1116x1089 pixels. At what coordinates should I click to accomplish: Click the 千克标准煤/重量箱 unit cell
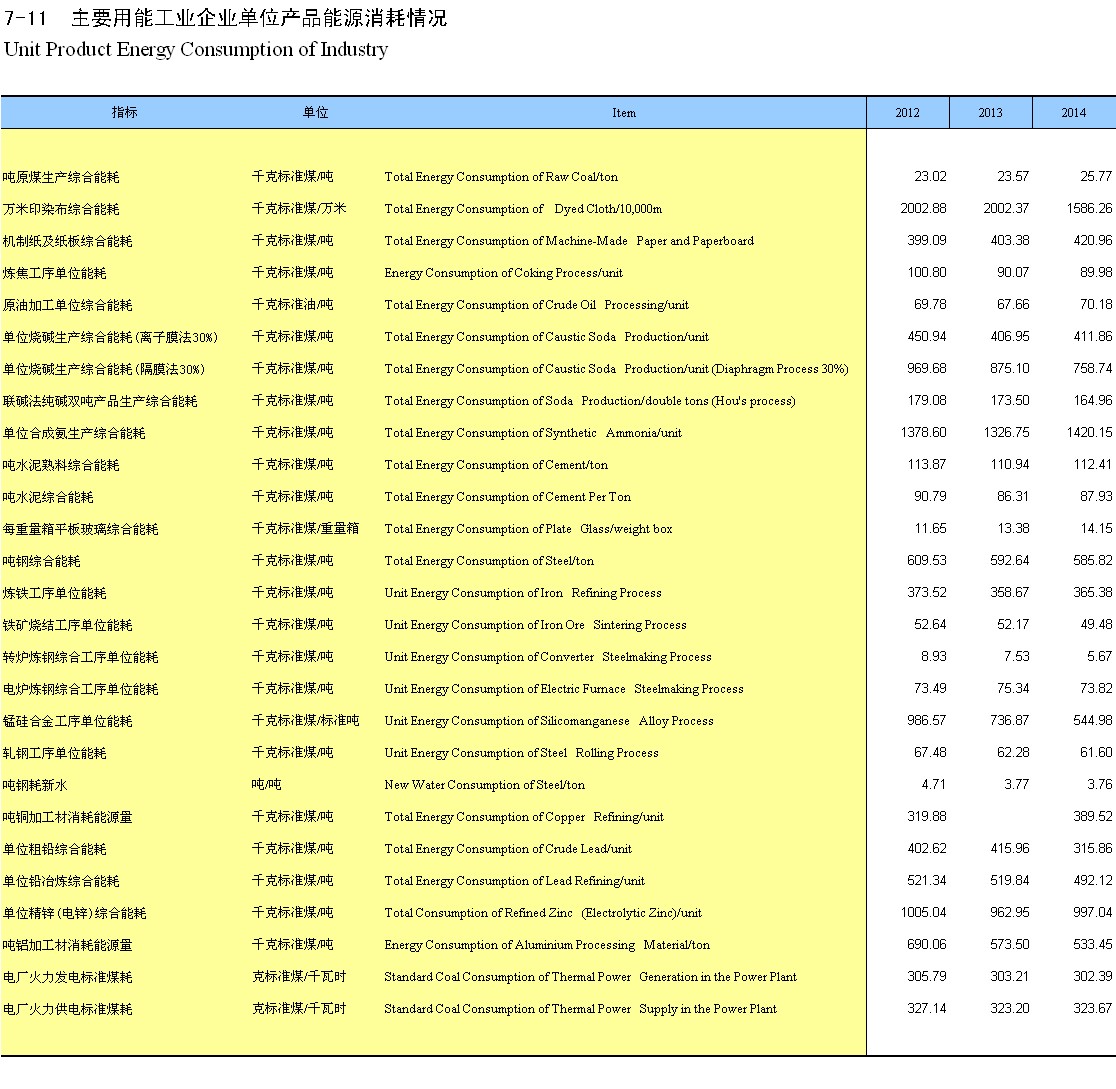click(305, 529)
